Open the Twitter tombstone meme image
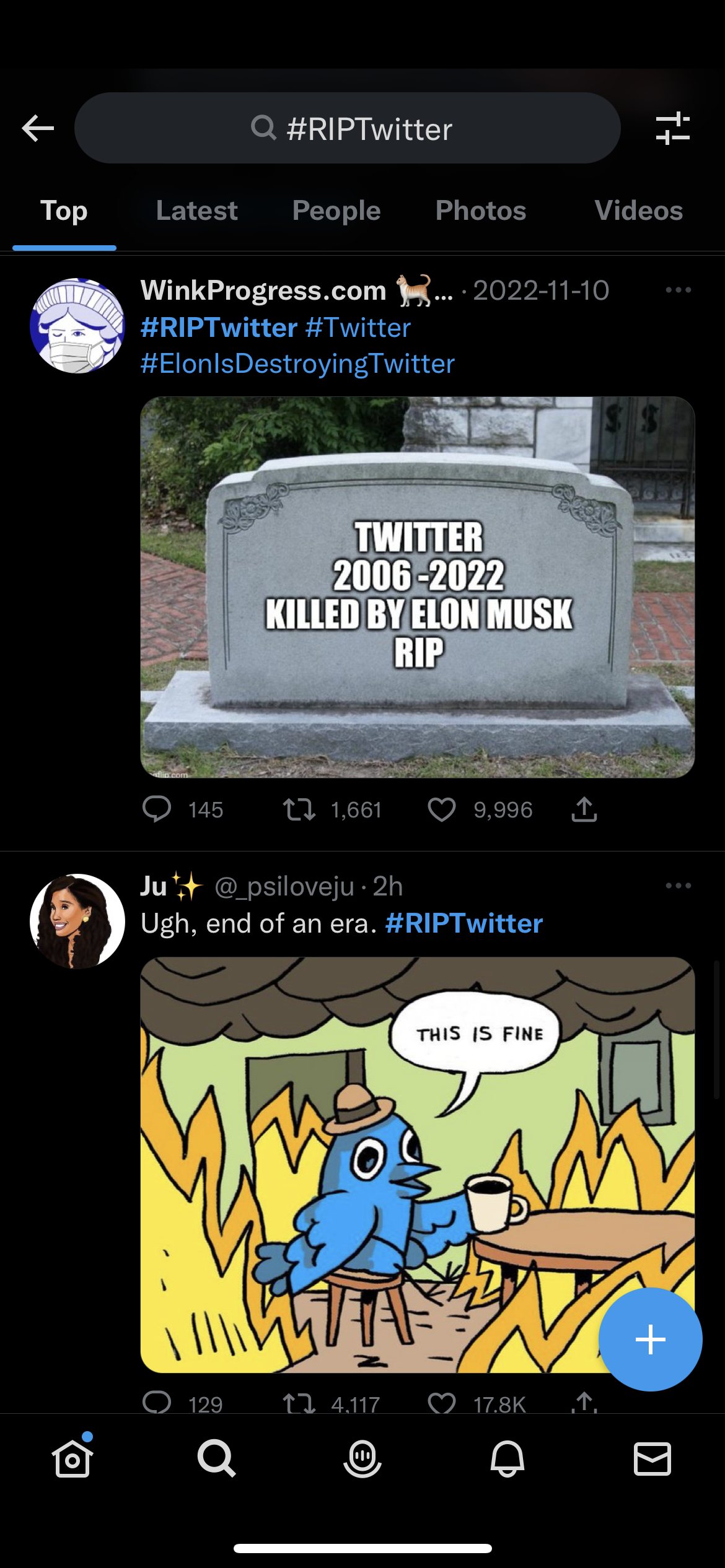725x1568 pixels. tap(417, 587)
